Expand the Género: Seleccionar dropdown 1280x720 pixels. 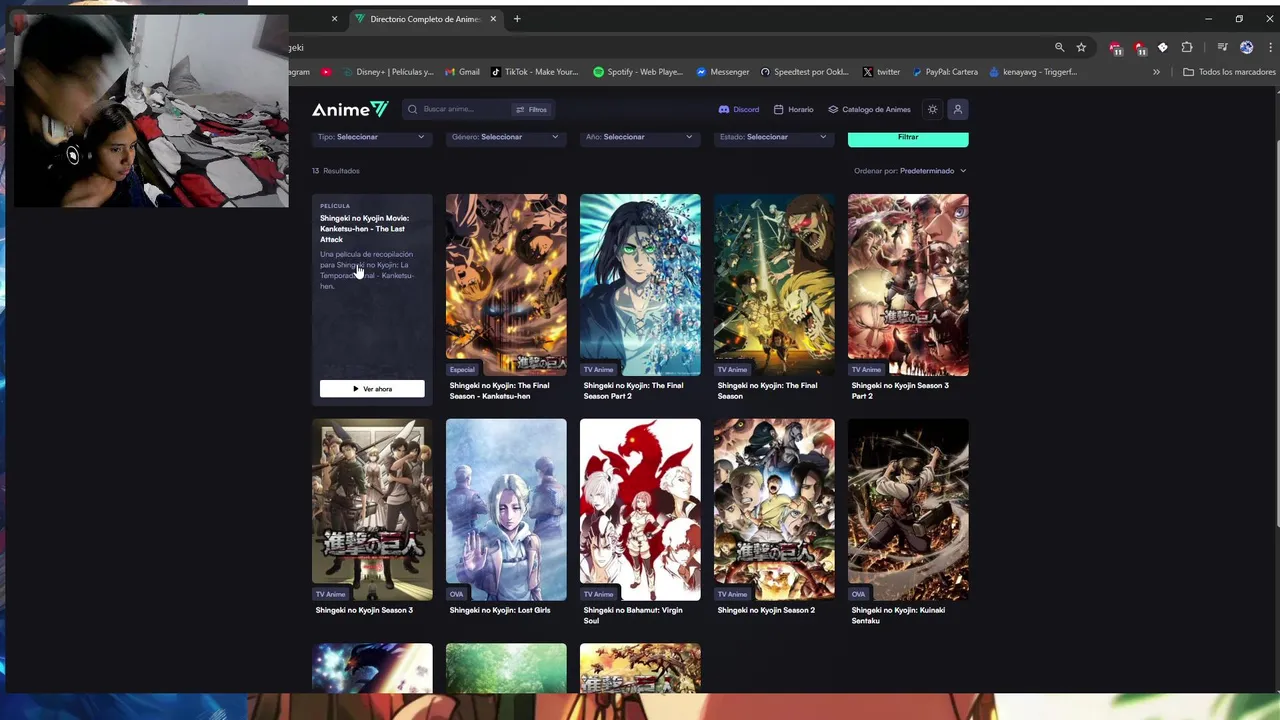click(x=506, y=137)
